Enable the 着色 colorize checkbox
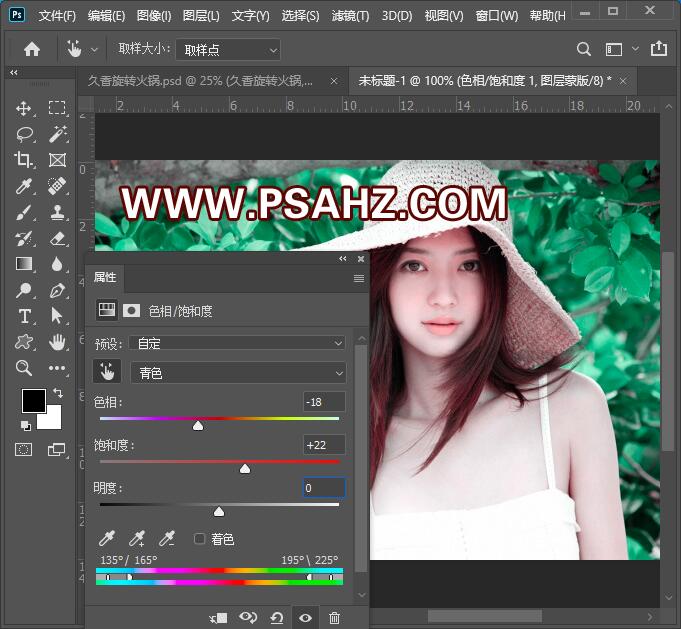This screenshot has width=681, height=629. [x=199, y=539]
